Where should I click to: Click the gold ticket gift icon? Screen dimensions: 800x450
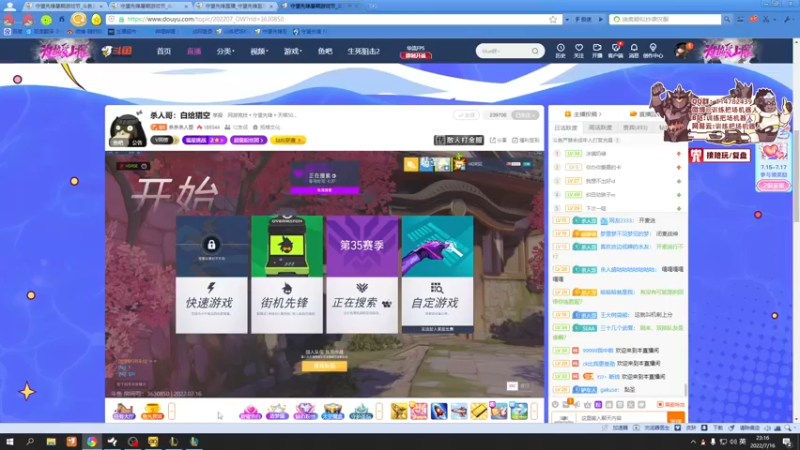479,411
